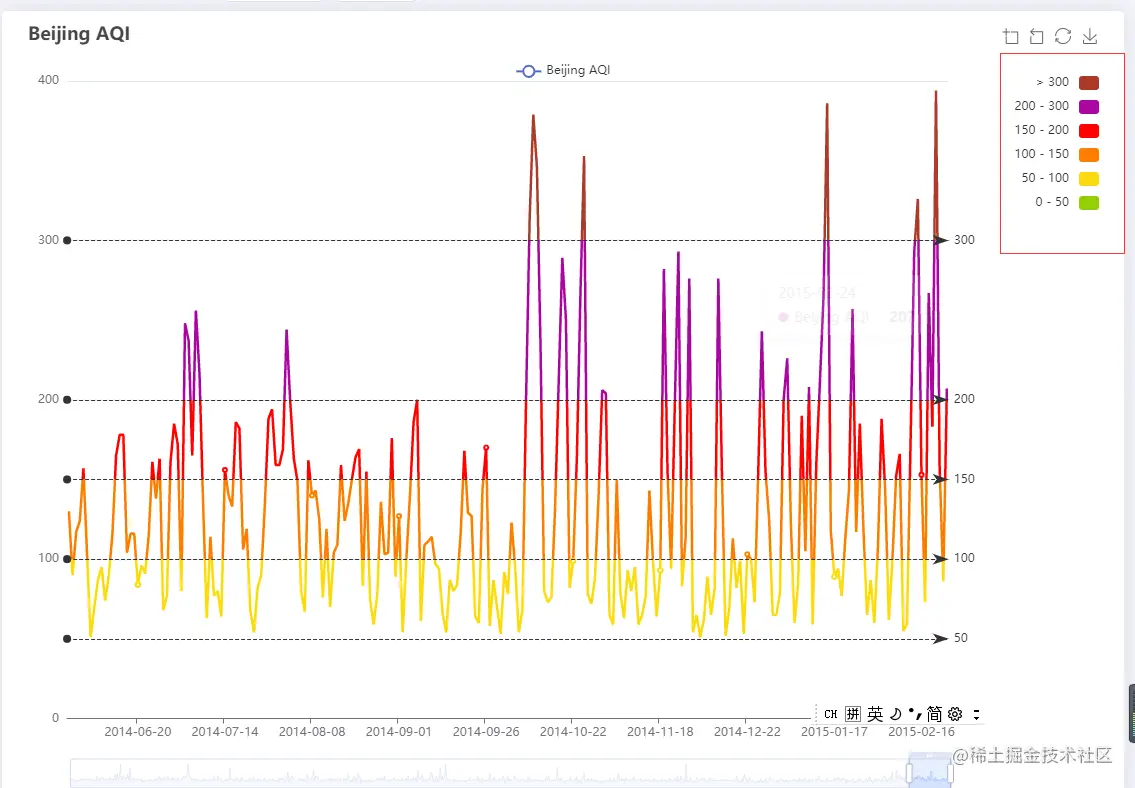This screenshot has height=788, width=1135.
Task: Click the left handle of data zoom slider
Action: tap(910, 774)
